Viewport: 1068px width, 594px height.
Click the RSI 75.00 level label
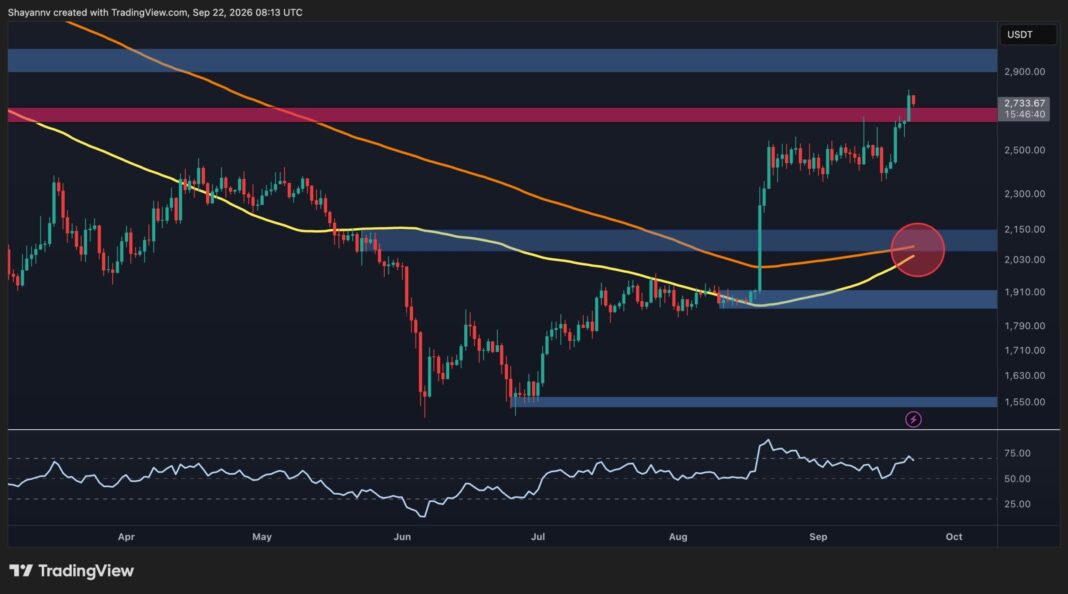pyautogui.click(x=1017, y=453)
